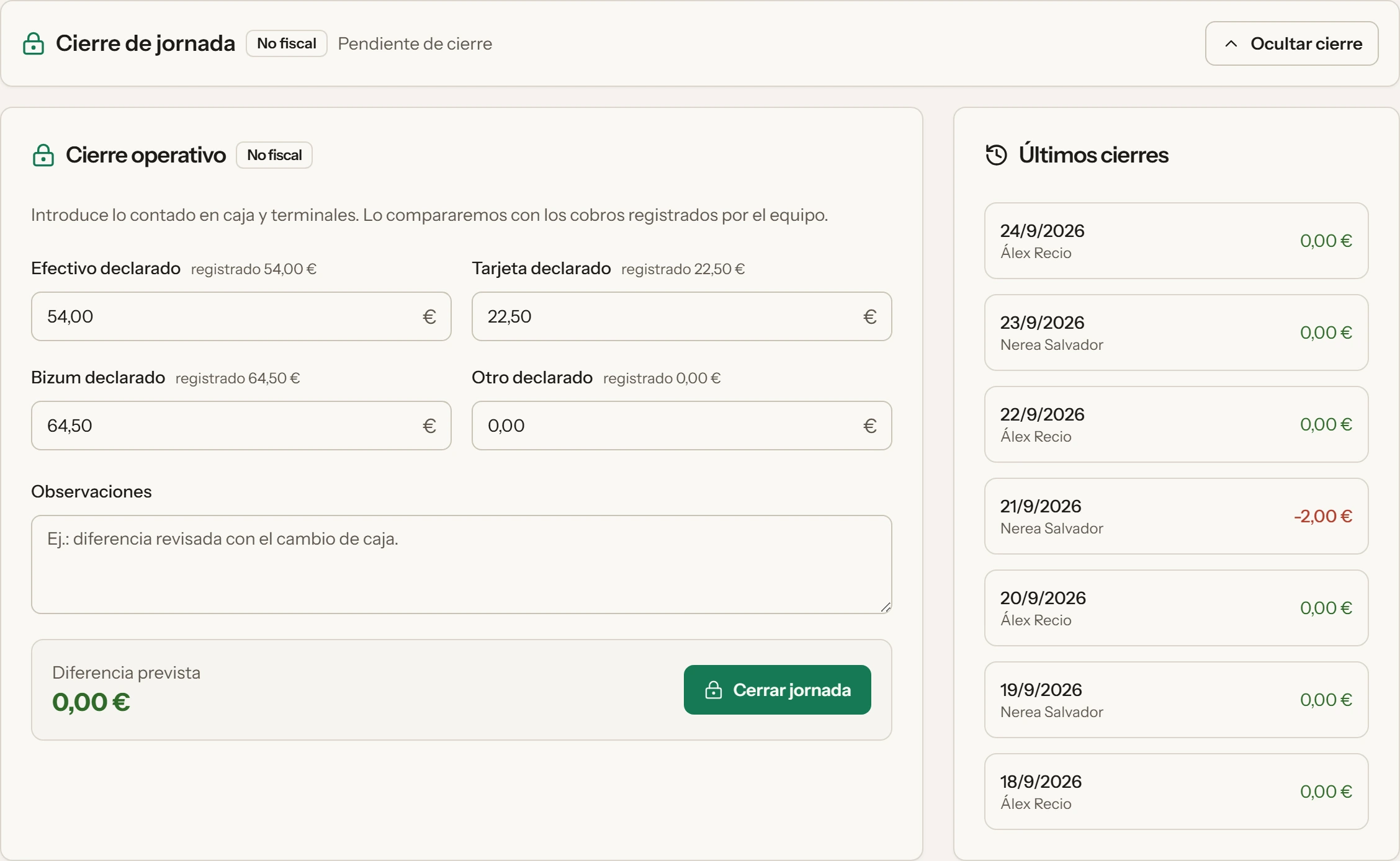Click the Efectivo declarado label
1400x861 pixels.
pyautogui.click(x=105, y=269)
